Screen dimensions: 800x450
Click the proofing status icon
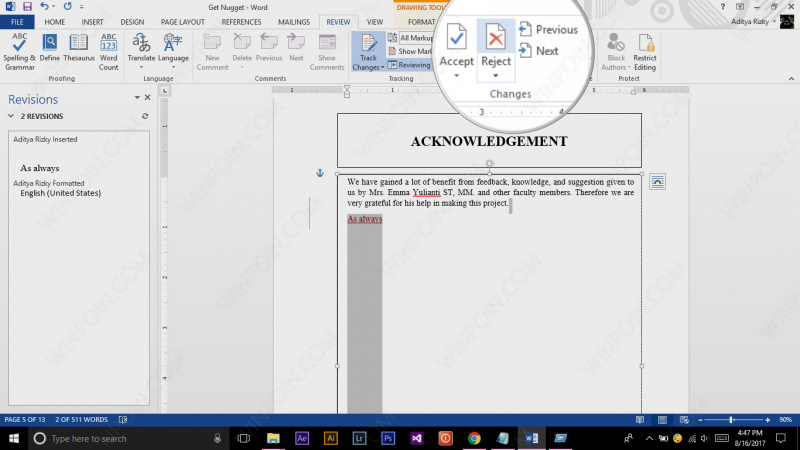pos(123,419)
